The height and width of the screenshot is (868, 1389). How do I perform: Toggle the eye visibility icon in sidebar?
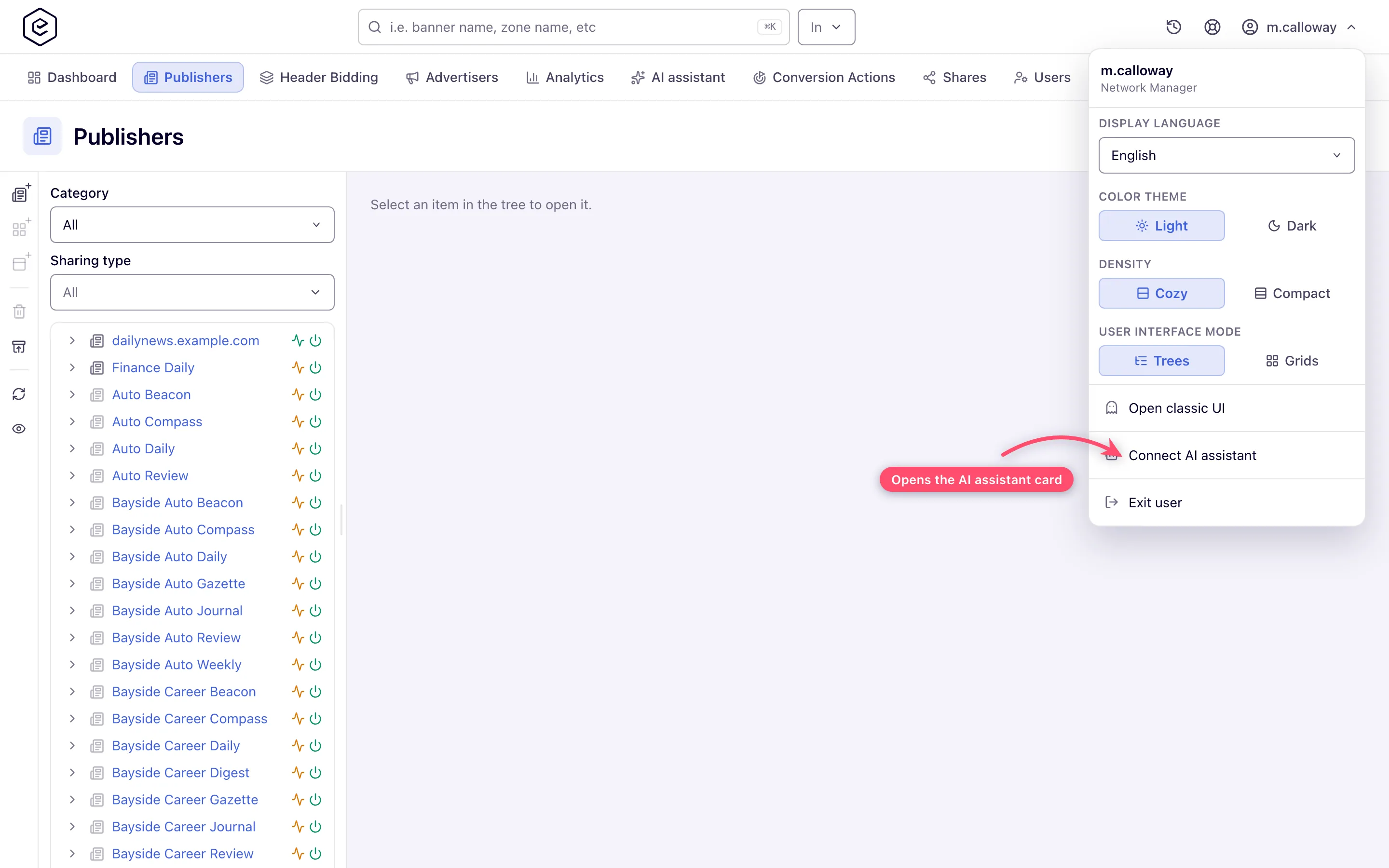(x=19, y=429)
